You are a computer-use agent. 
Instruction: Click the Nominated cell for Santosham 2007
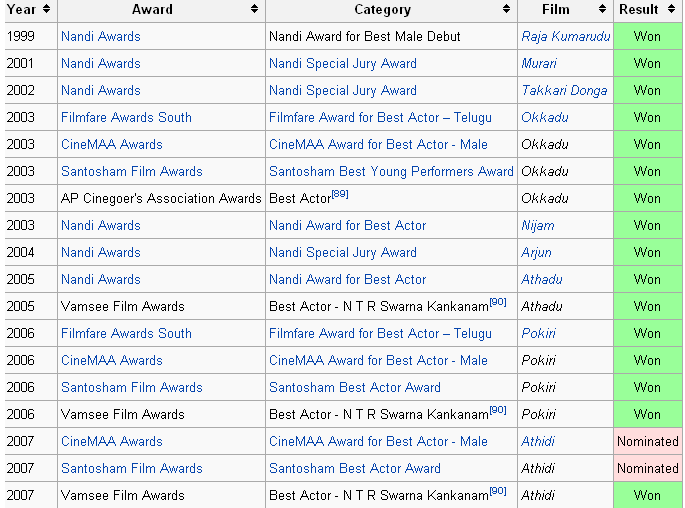647,469
